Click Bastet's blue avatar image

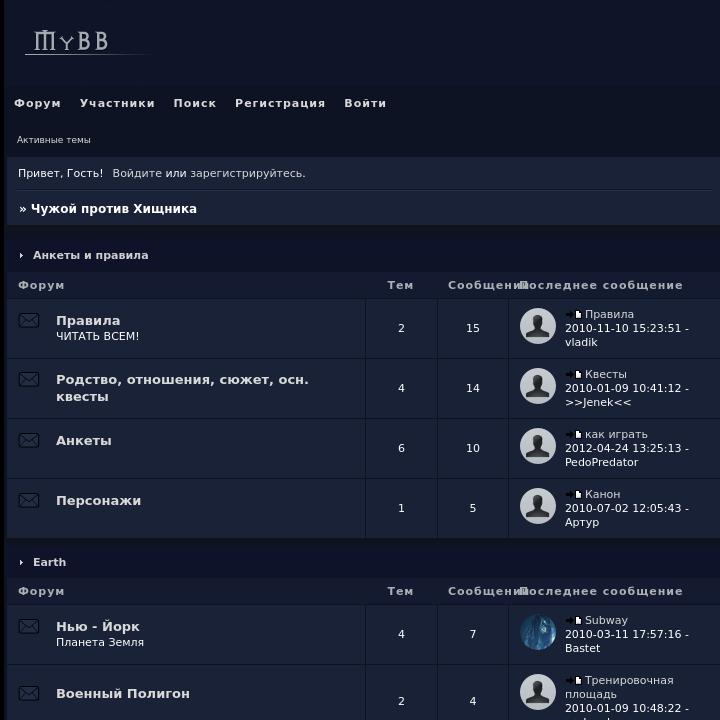(x=538, y=632)
